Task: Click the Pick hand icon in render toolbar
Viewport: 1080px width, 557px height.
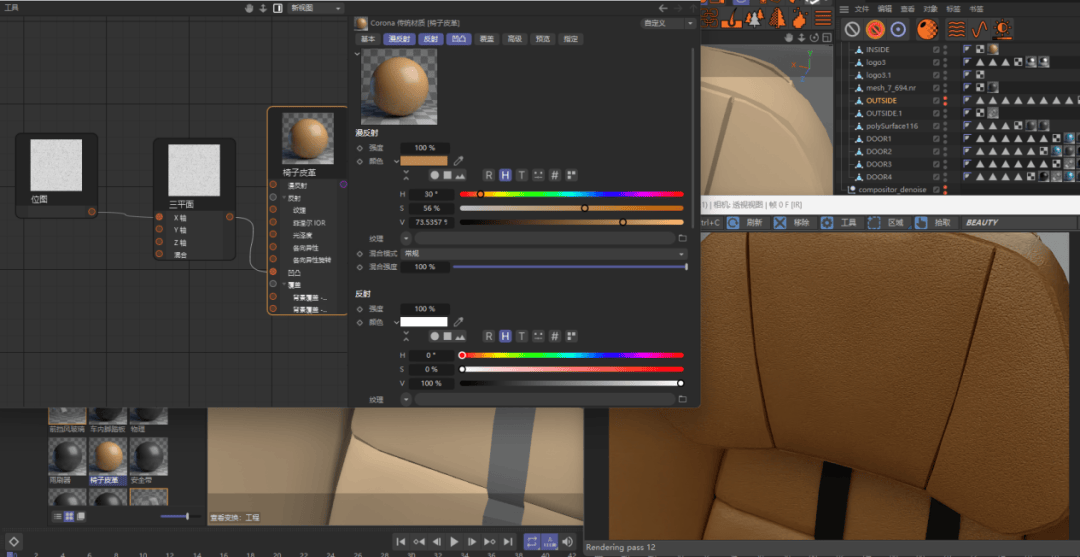Action: tap(921, 223)
